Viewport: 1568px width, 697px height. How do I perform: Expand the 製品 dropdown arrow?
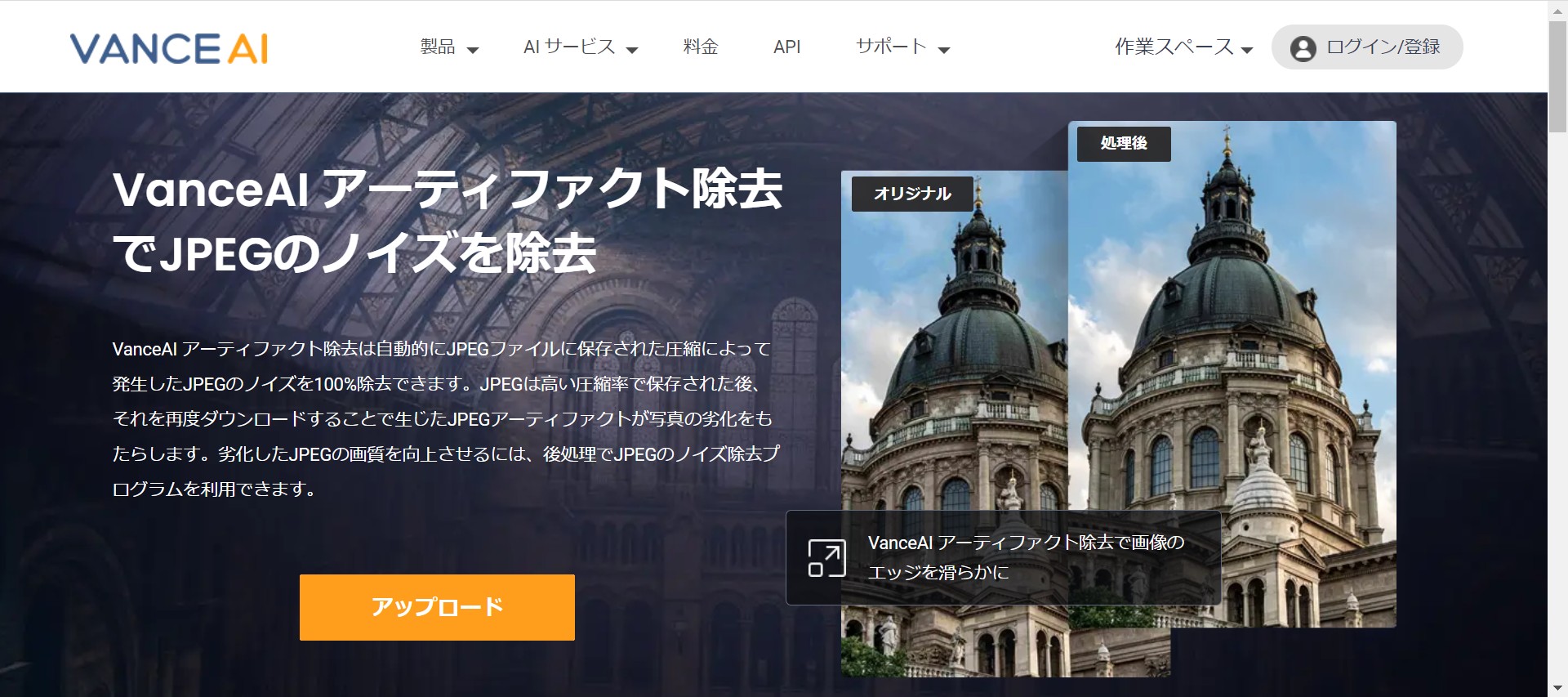[472, 50]
